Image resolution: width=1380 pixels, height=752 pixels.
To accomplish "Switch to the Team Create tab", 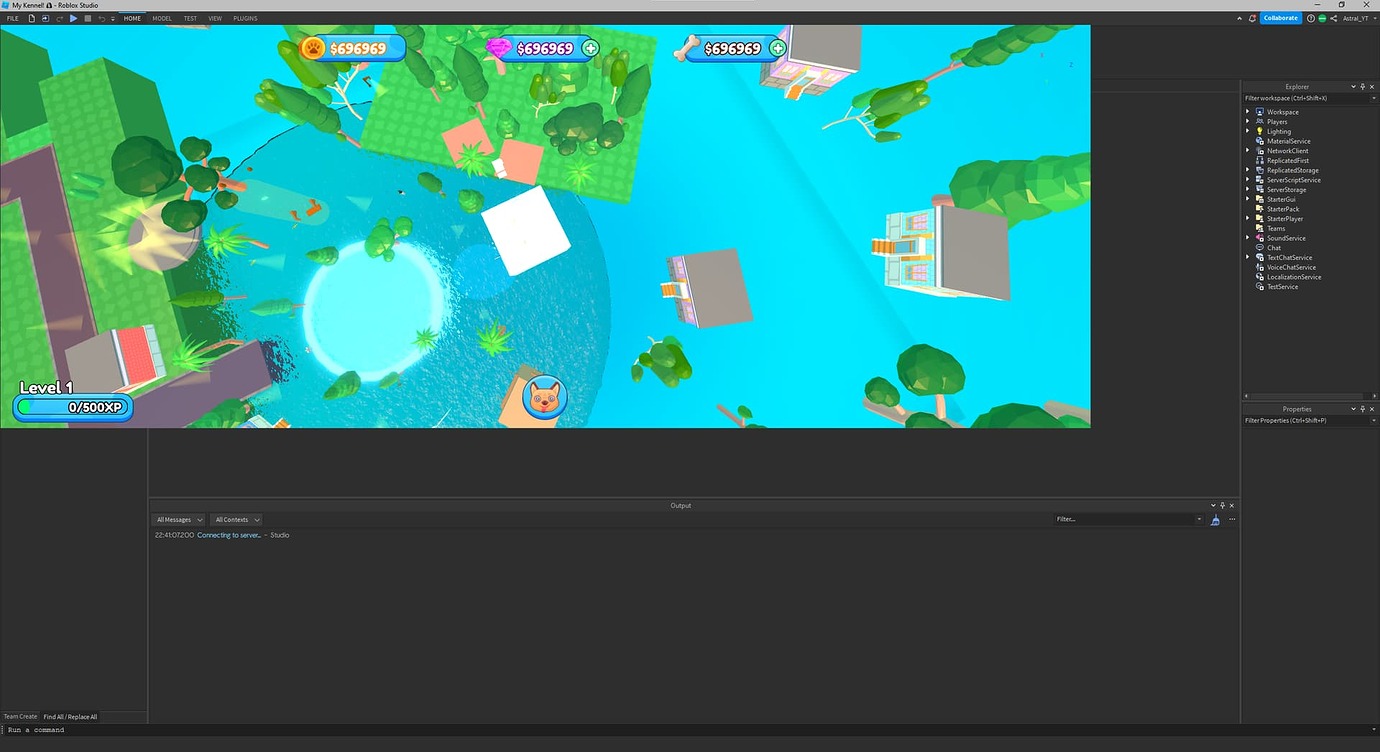I will pyautogui.click(x=20, y=717).
